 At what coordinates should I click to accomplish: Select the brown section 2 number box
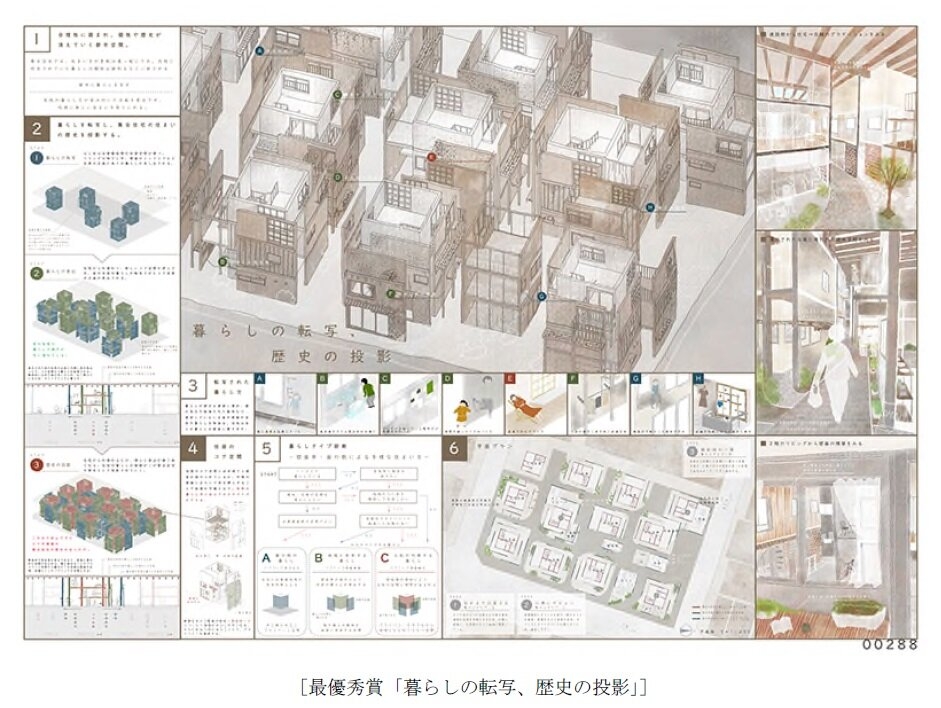coord(37,127)
